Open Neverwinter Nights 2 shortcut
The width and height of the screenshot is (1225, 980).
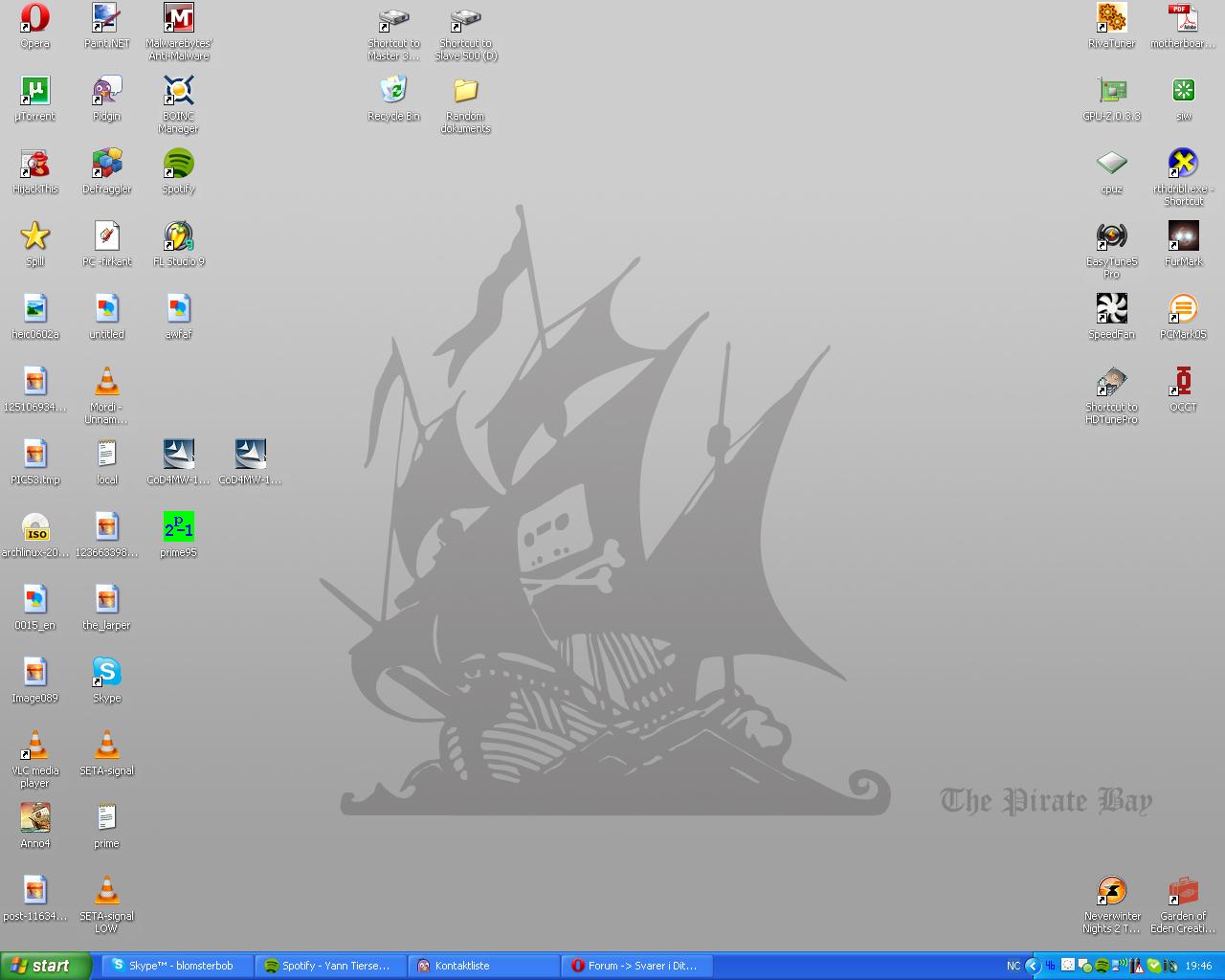(x=1111, y=904)
